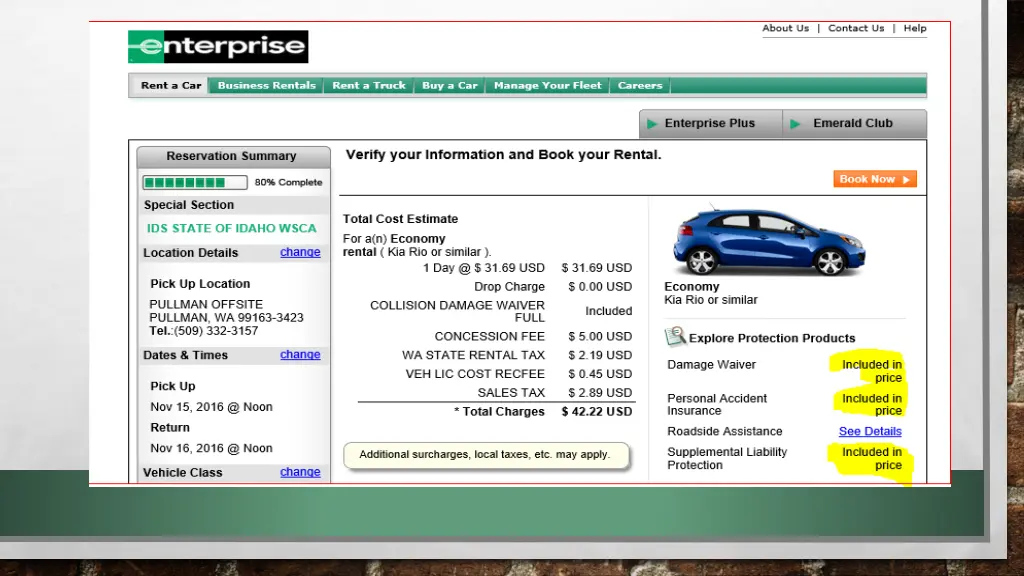Change the Dates & Times
This screenshot has width=1024, height=576.
click(300, 355)
